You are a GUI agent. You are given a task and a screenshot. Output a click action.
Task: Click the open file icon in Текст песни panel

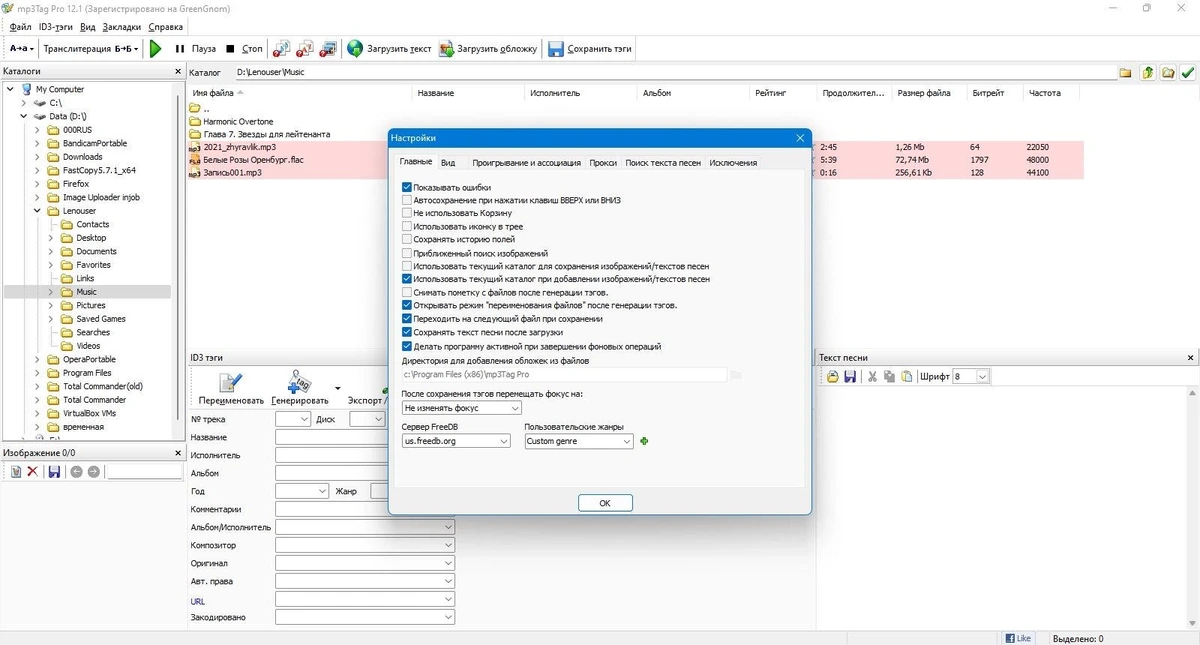pyautogui.click(x=832, y=376)
